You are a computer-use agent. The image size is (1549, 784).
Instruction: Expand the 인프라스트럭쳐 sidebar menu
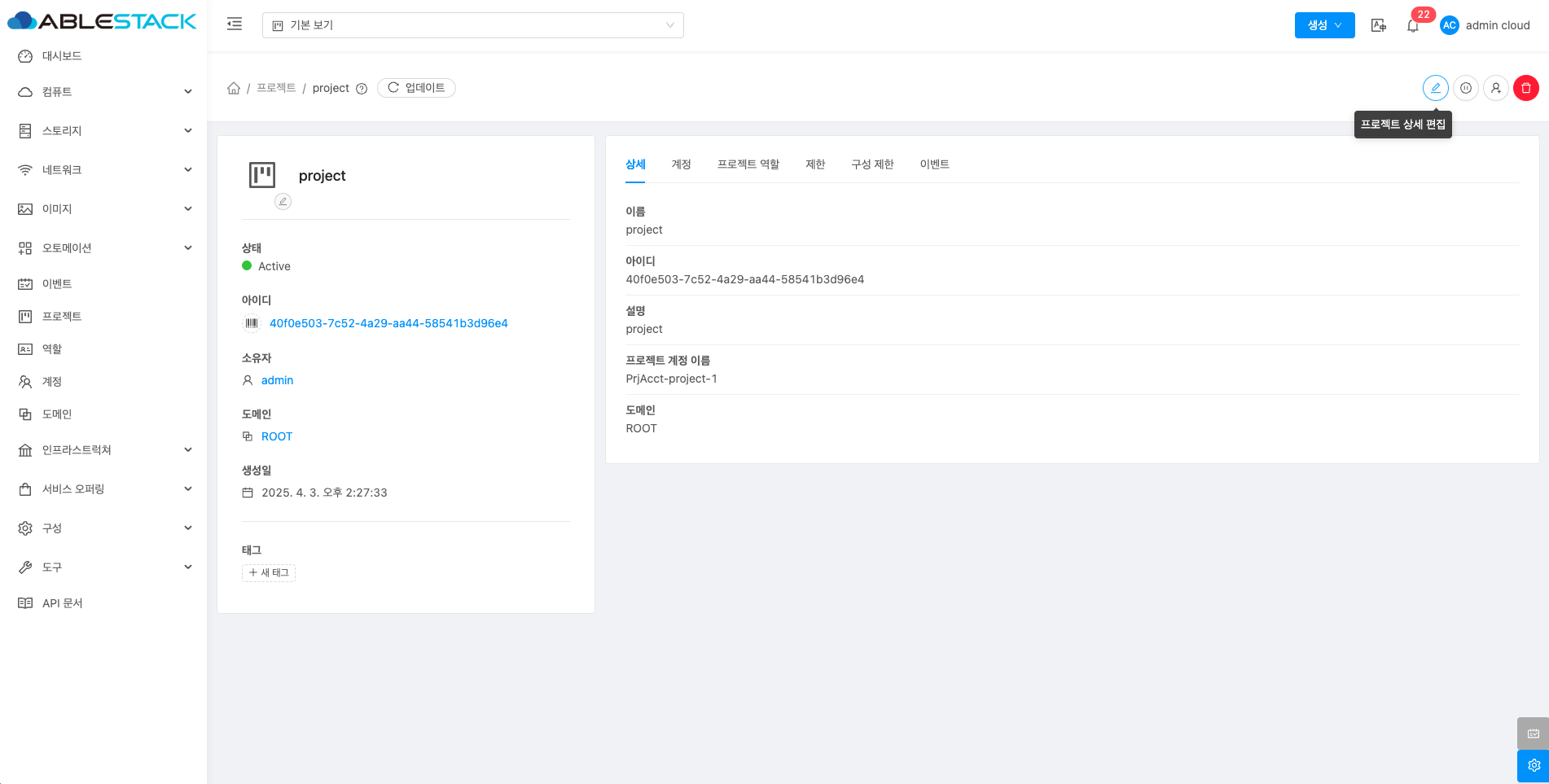(x=103, y=450)
